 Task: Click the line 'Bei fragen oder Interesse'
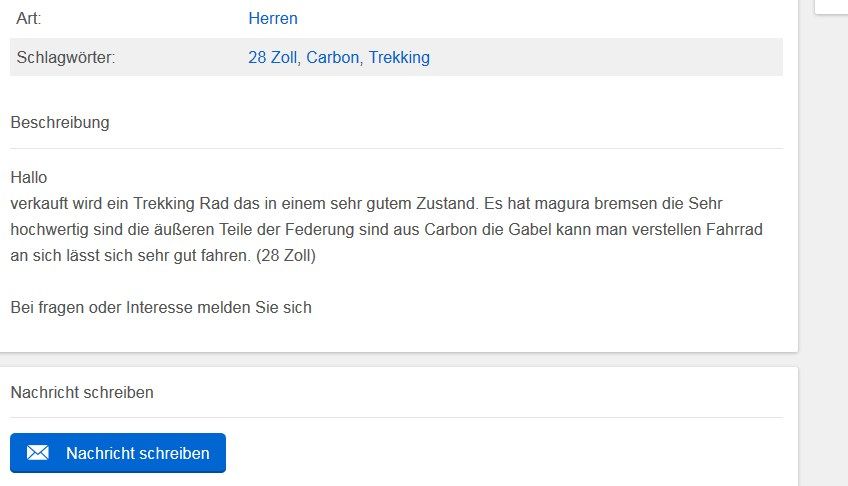click(x=161, y=308)
